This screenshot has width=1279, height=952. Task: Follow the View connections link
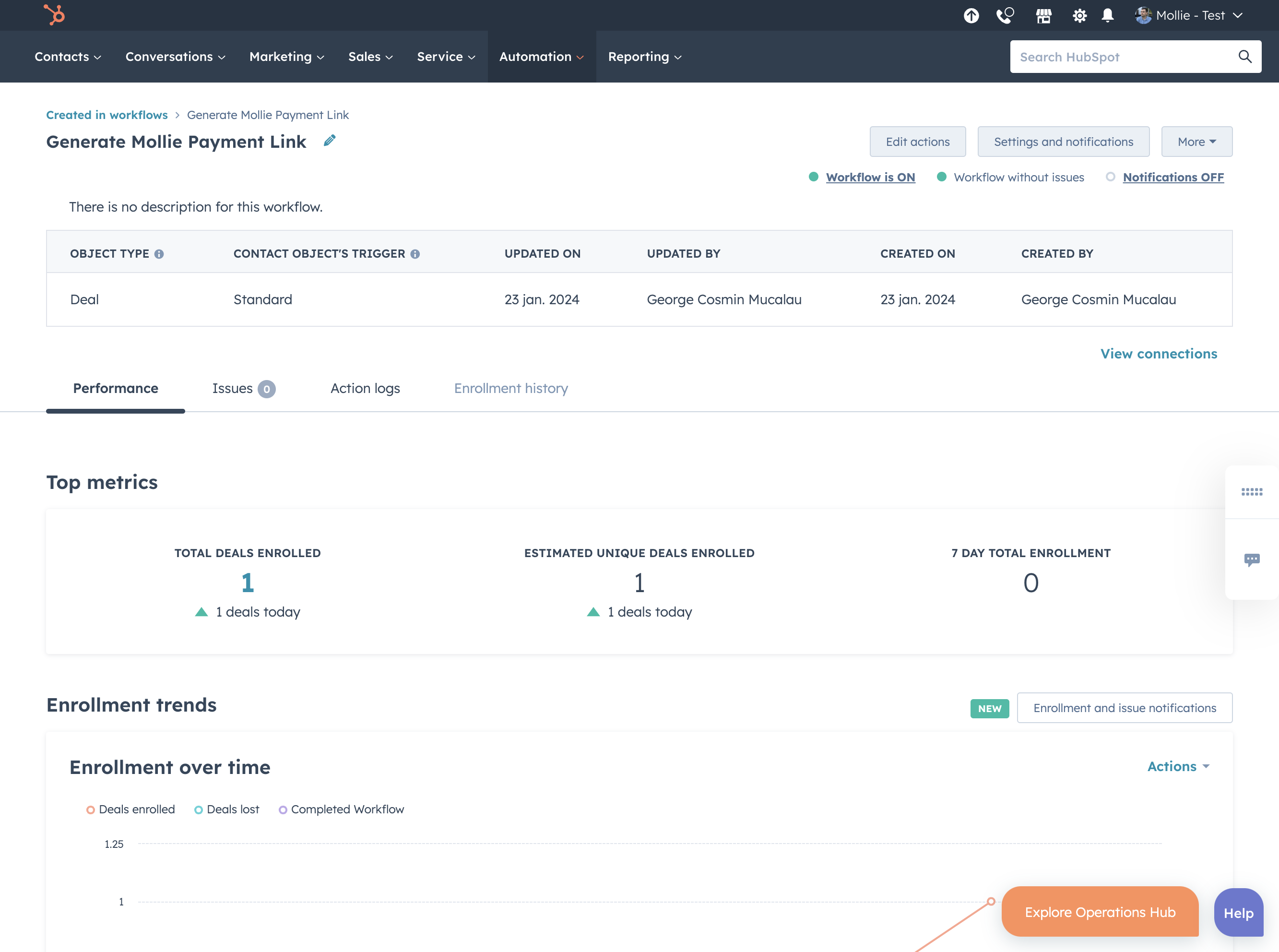[x=1159, y=354]
